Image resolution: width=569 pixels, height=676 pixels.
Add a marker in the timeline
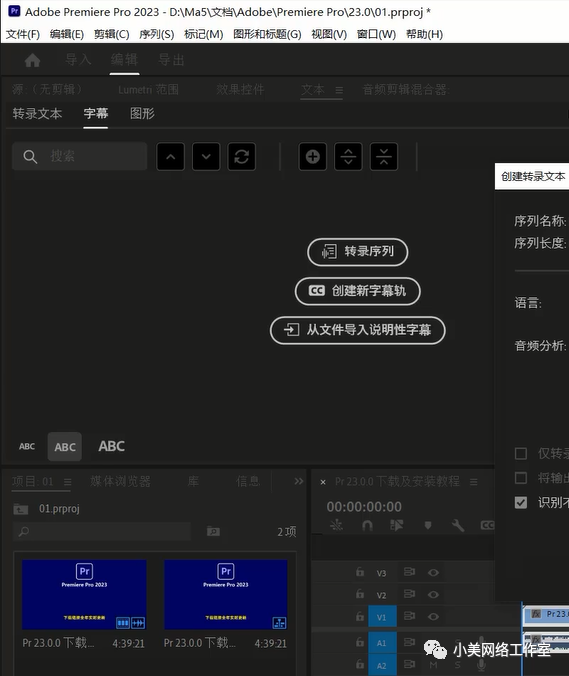click(428, 526)
